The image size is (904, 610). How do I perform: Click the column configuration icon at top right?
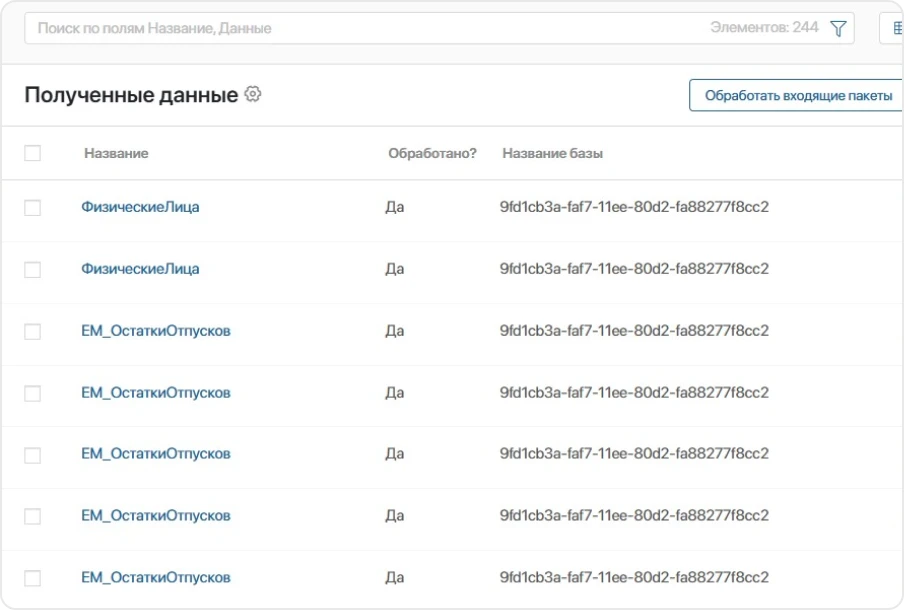pyautogui.click(x=895, y=27)
